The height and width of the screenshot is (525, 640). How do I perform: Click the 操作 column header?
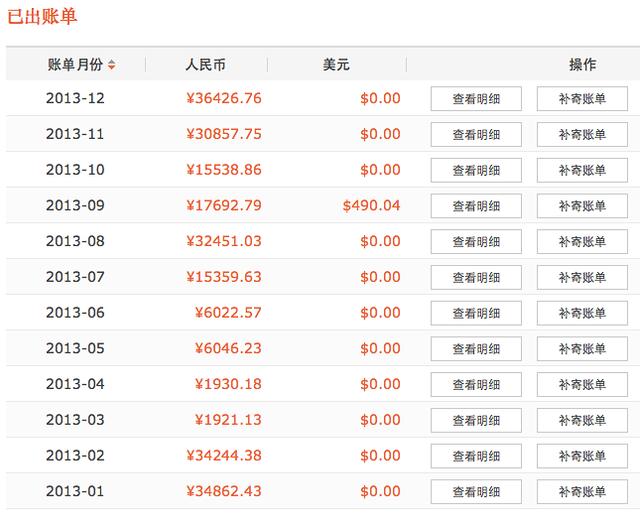point(582,65)
